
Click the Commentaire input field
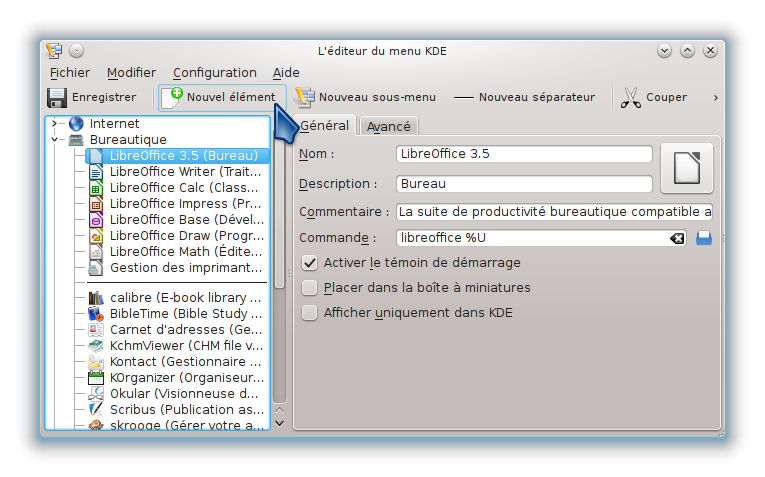(x=555, y=212)
